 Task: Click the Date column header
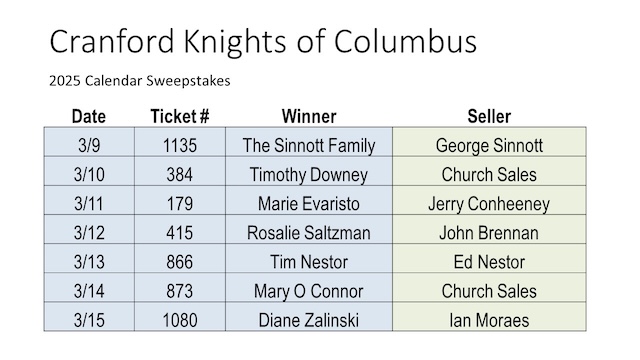pos(89,117)
